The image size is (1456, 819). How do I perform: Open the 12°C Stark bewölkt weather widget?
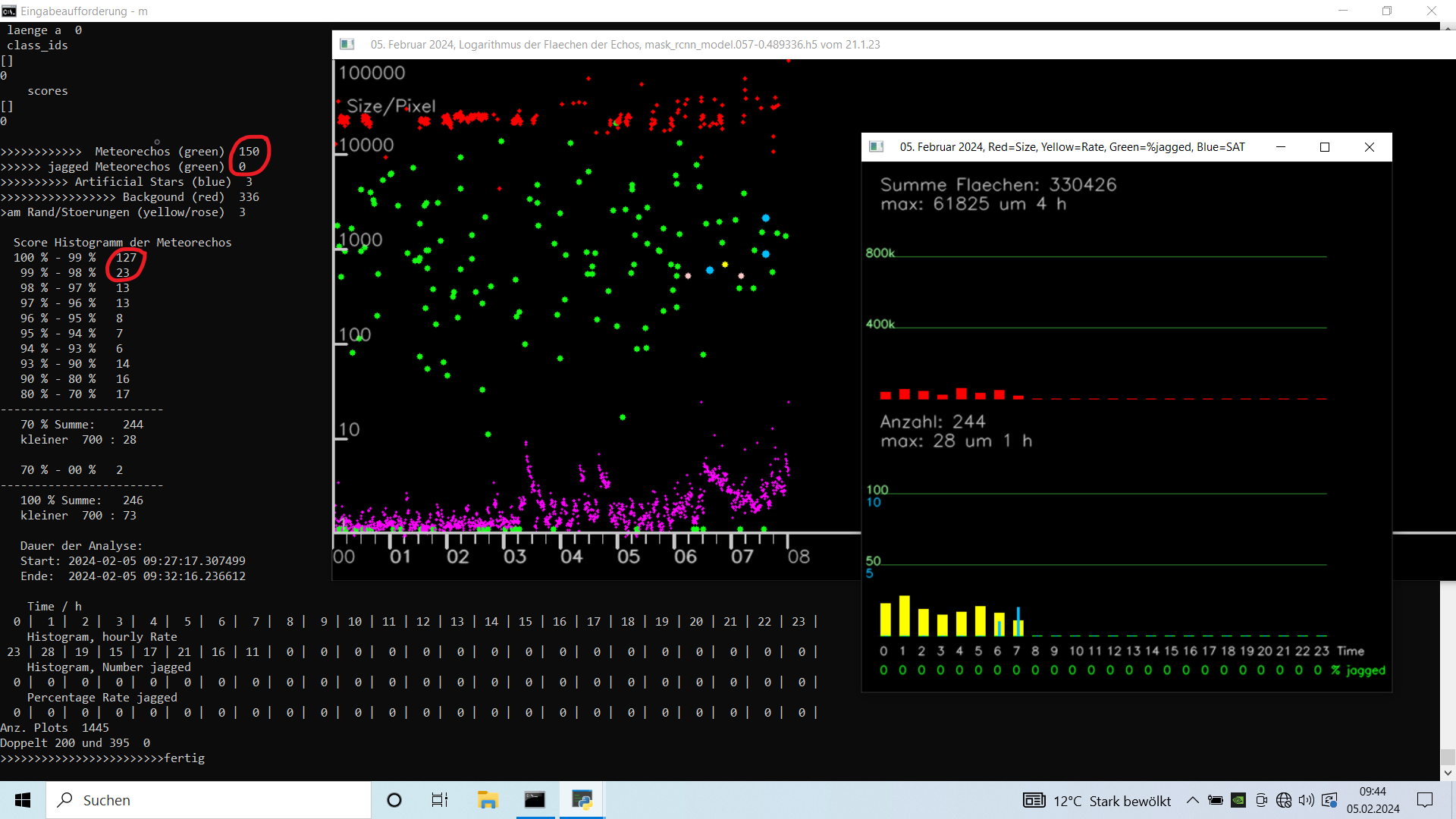pos(1097,801)
